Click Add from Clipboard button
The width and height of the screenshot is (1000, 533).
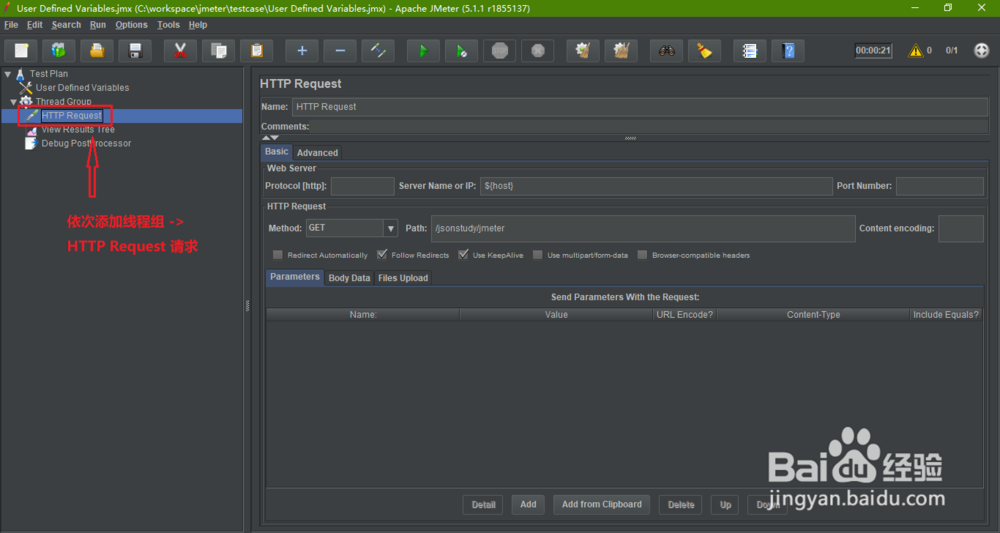click(x=601, y=504)
